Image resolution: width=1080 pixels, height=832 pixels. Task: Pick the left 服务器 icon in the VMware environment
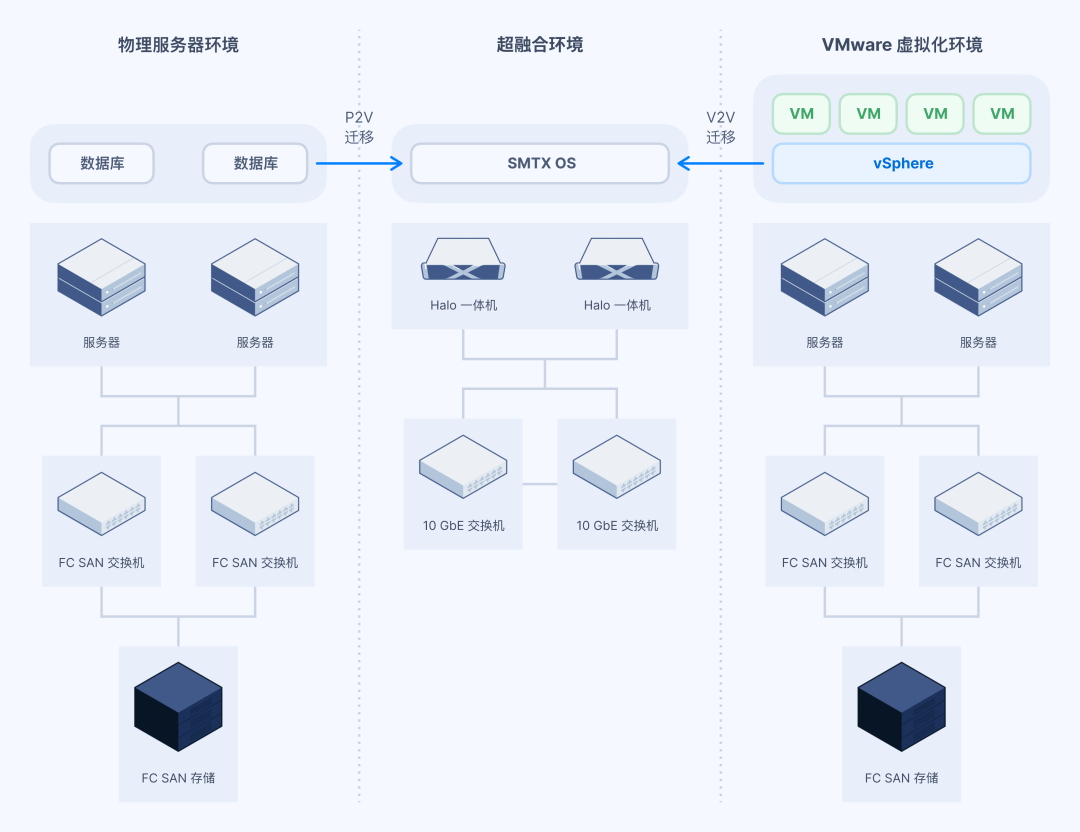point(824,277)
